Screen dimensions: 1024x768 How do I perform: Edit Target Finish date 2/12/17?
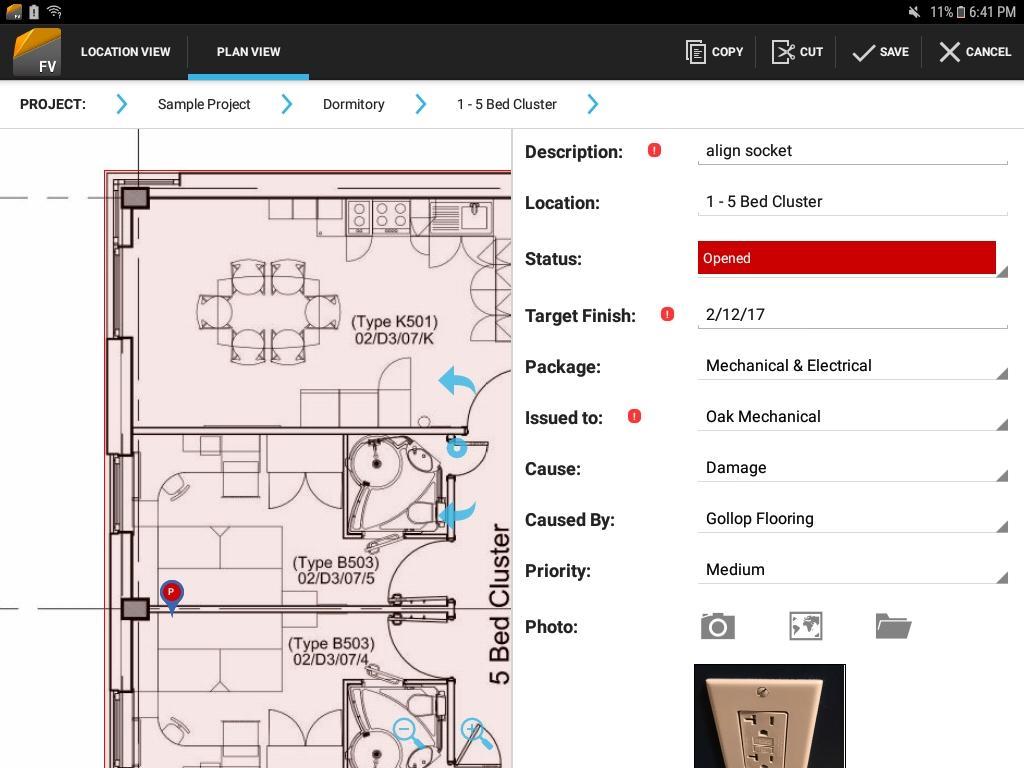[852, 315]
